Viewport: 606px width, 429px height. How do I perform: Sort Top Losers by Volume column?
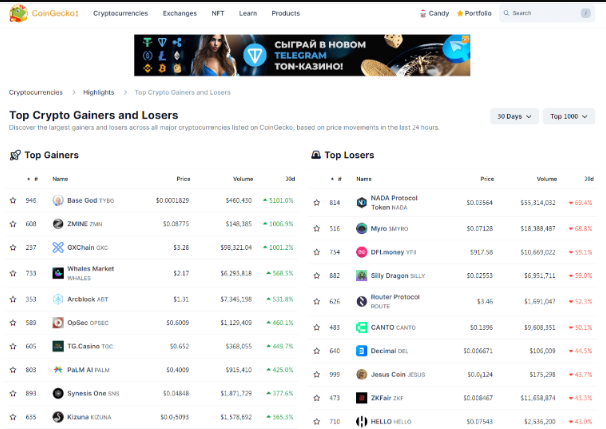pyautogui.click(x=546, y=179)
